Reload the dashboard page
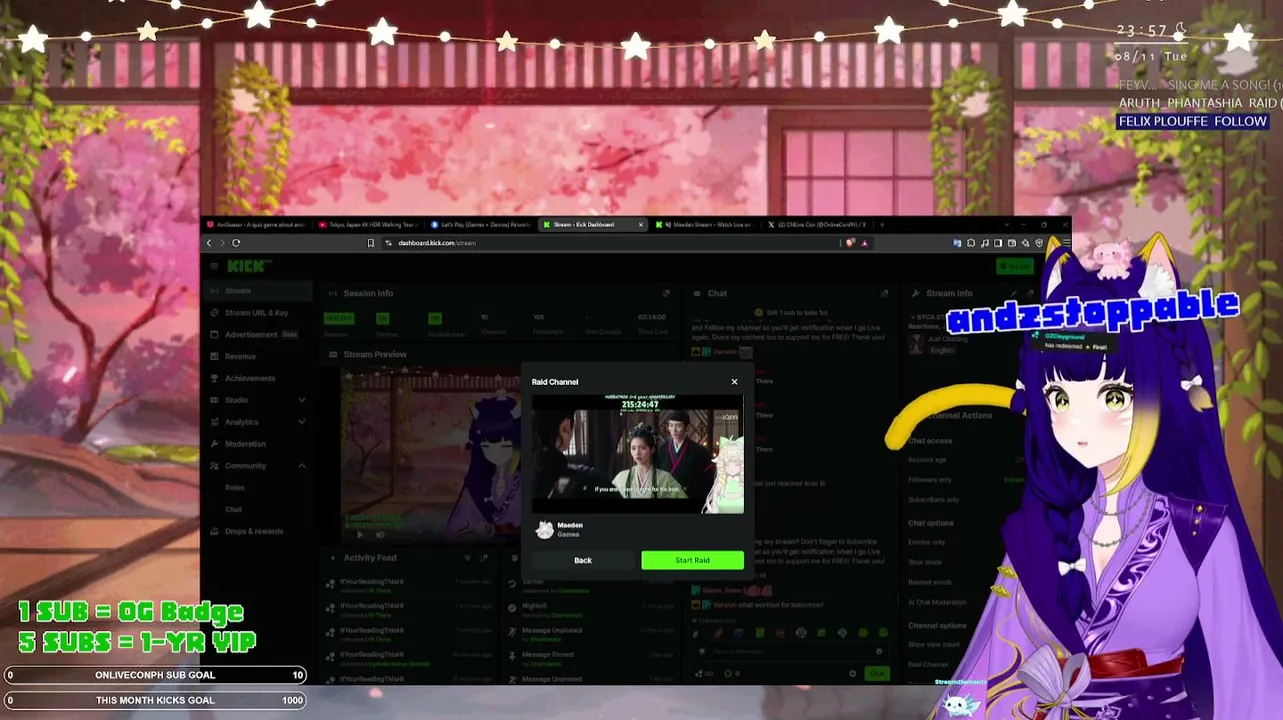The height and width of the screenshot is (720, 1283). [x=236, y=243]
